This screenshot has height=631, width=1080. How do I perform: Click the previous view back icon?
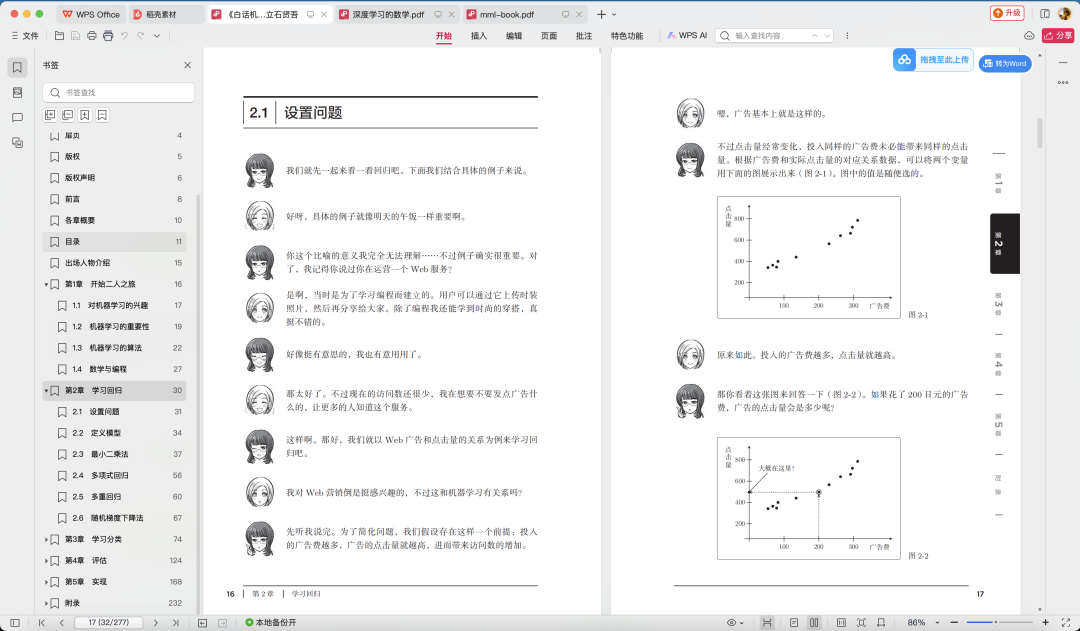coord(202,622)
